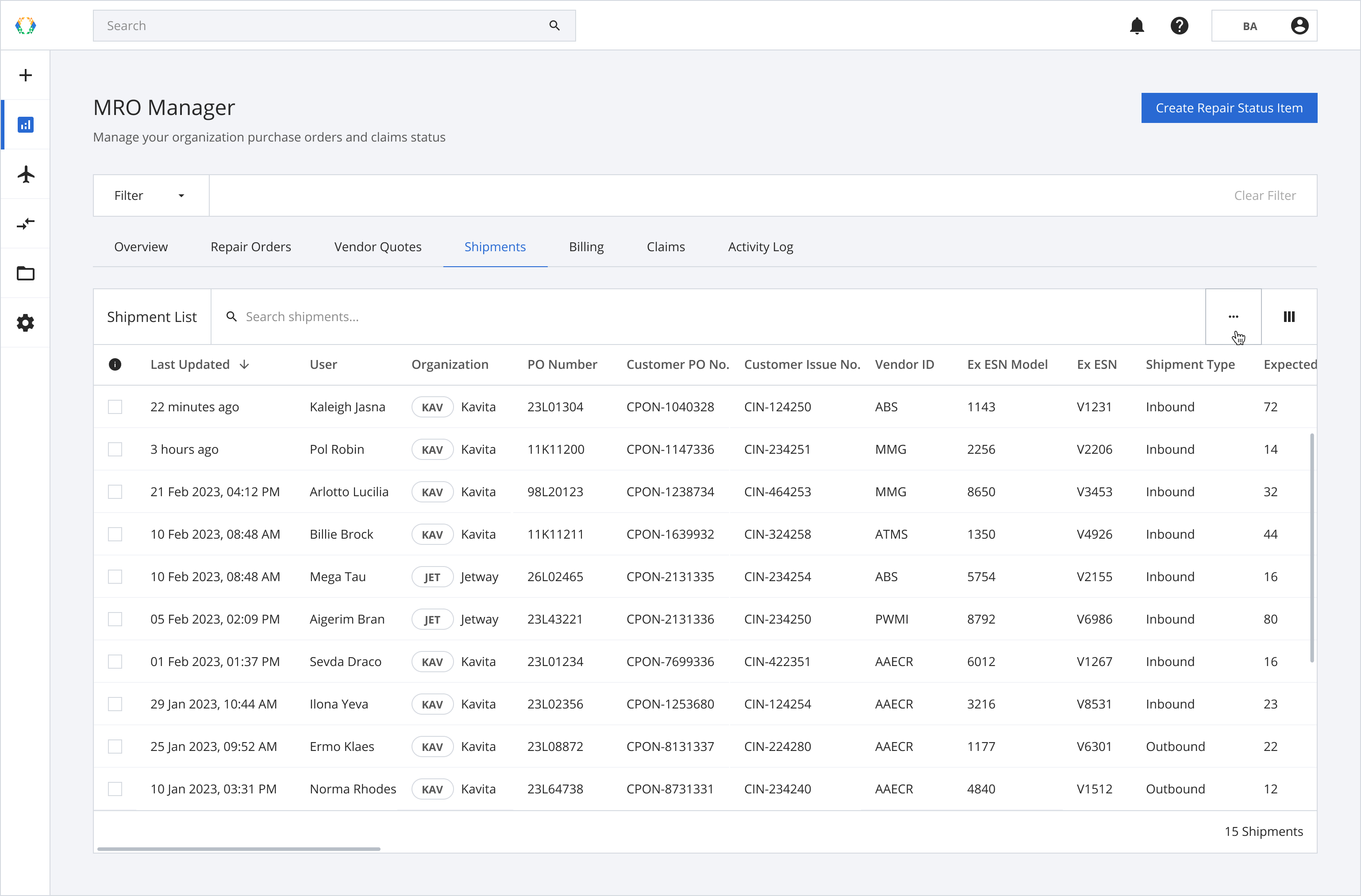This screenshot has width=1361, height=896.
Task: Switch to the Overview tab
Action: [x=141, y=247]
